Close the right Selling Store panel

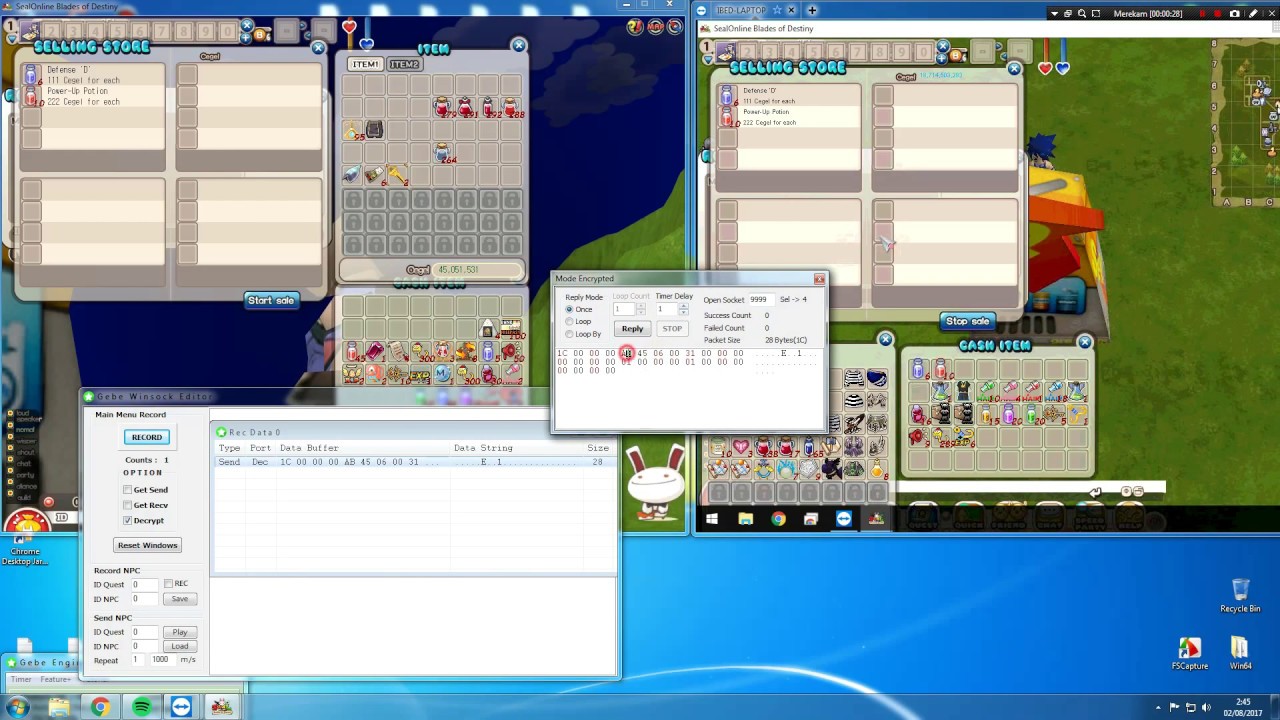[1014, 69]
